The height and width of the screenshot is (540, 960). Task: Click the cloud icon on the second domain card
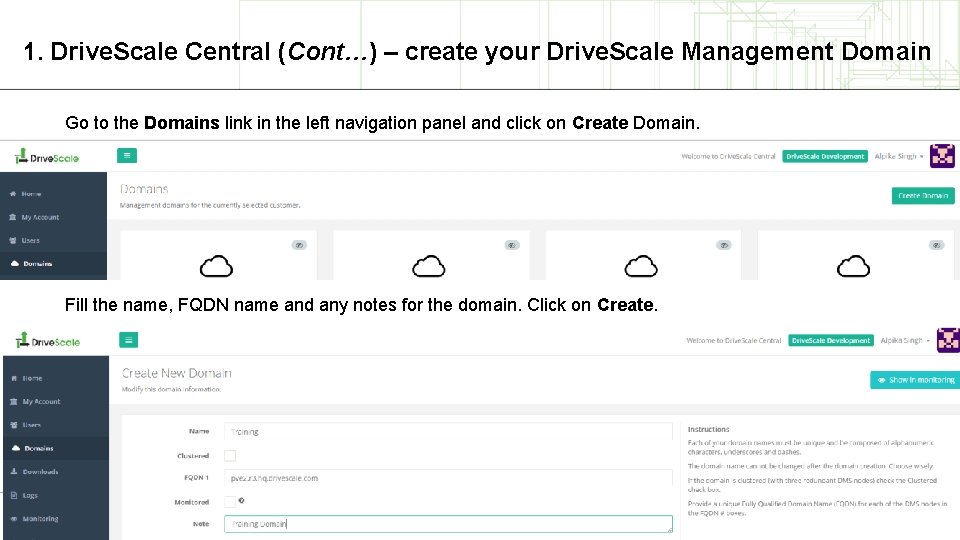429,266
